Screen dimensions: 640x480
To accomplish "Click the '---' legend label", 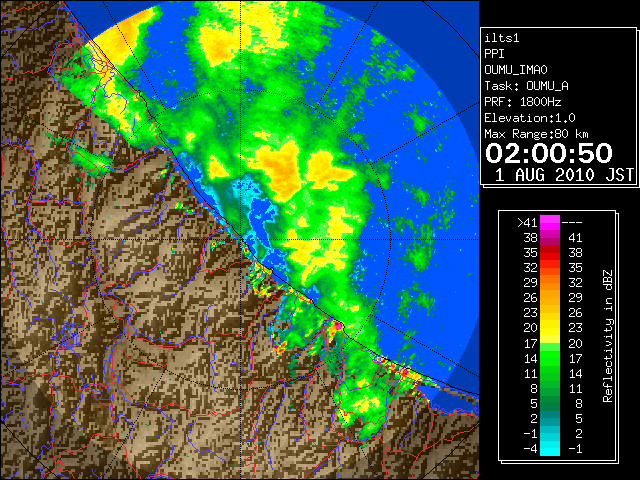I will pyautogui.click(x=572, y=223).
